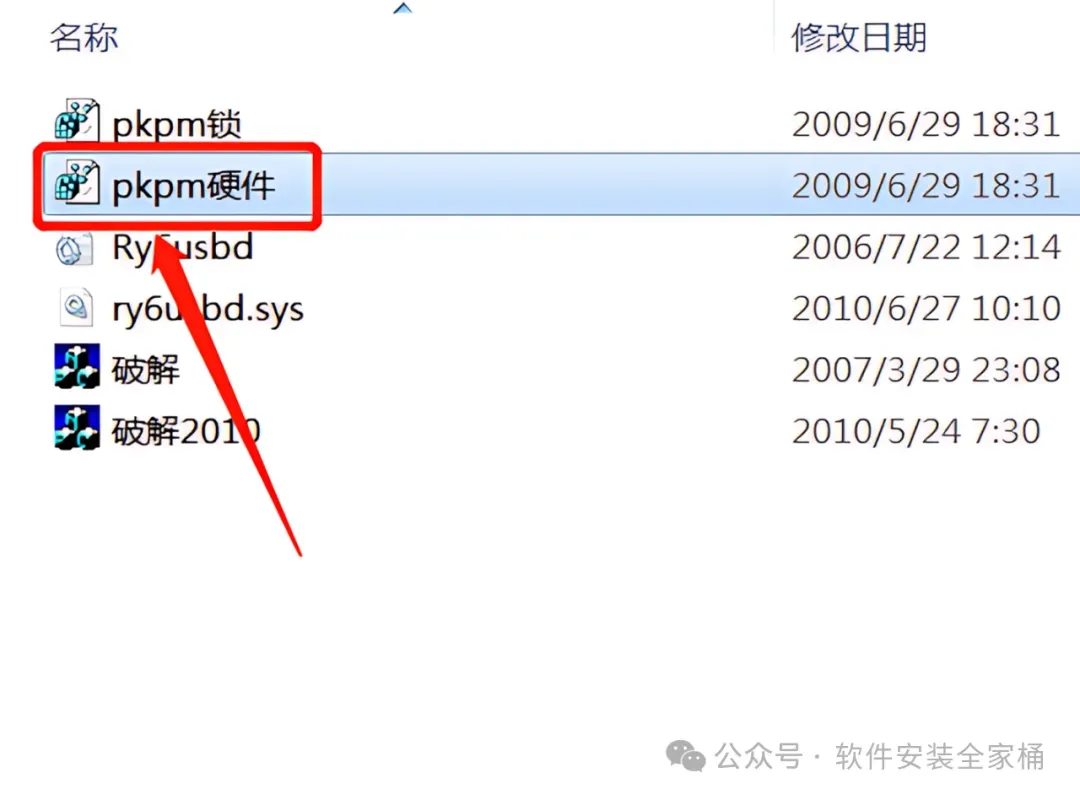Click the pkpm硬件 registry file icon
The height and width of the screenshot is (800, 1080).
click(x=76, y=182)
